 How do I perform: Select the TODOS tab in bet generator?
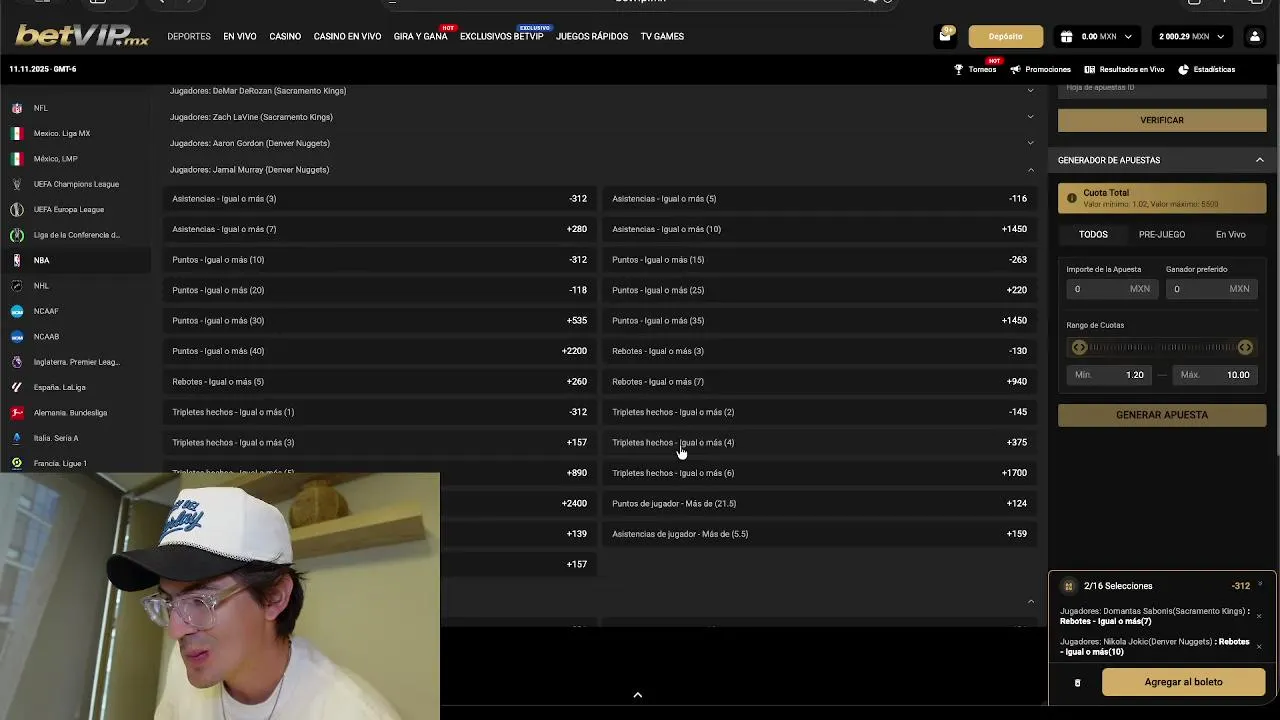pos(1093,234)
